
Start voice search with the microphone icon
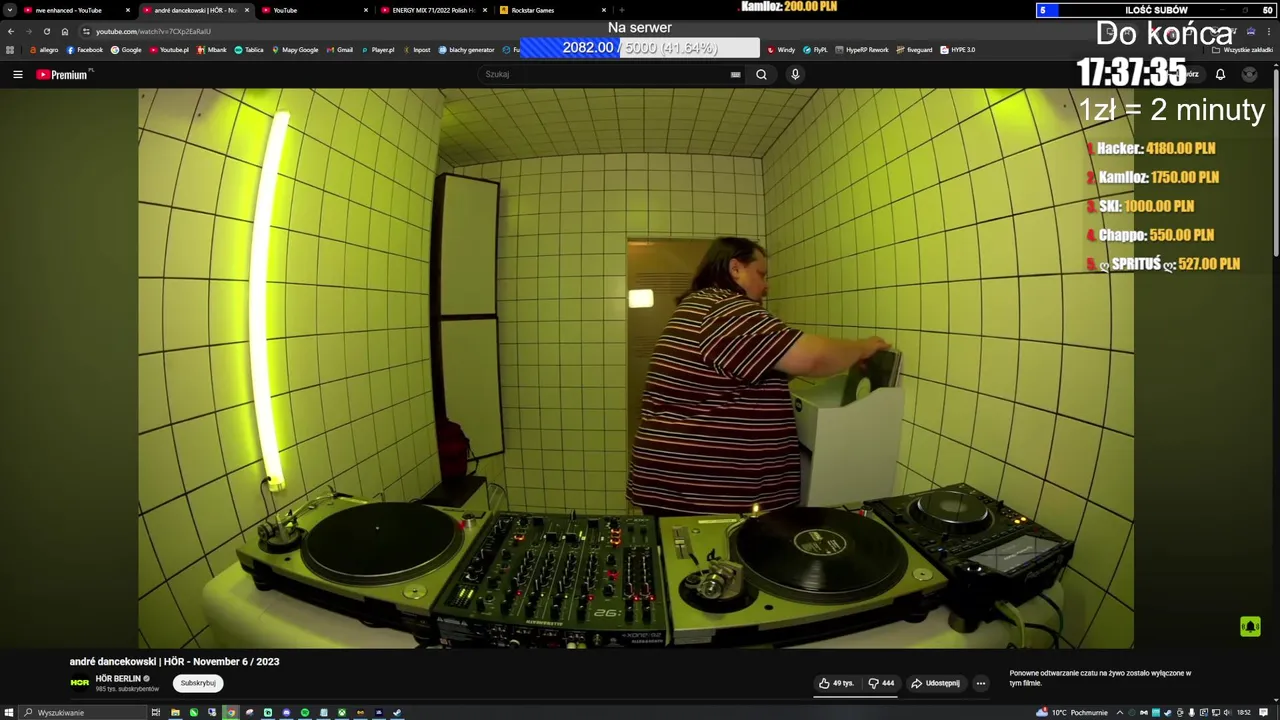pos(795,74)
